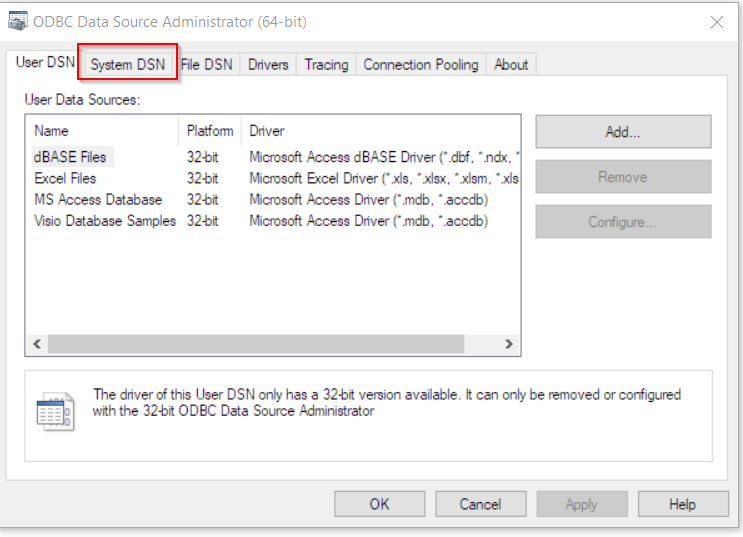Select the Tracing tab
This screenshot has width=743, height=537.
326,64
